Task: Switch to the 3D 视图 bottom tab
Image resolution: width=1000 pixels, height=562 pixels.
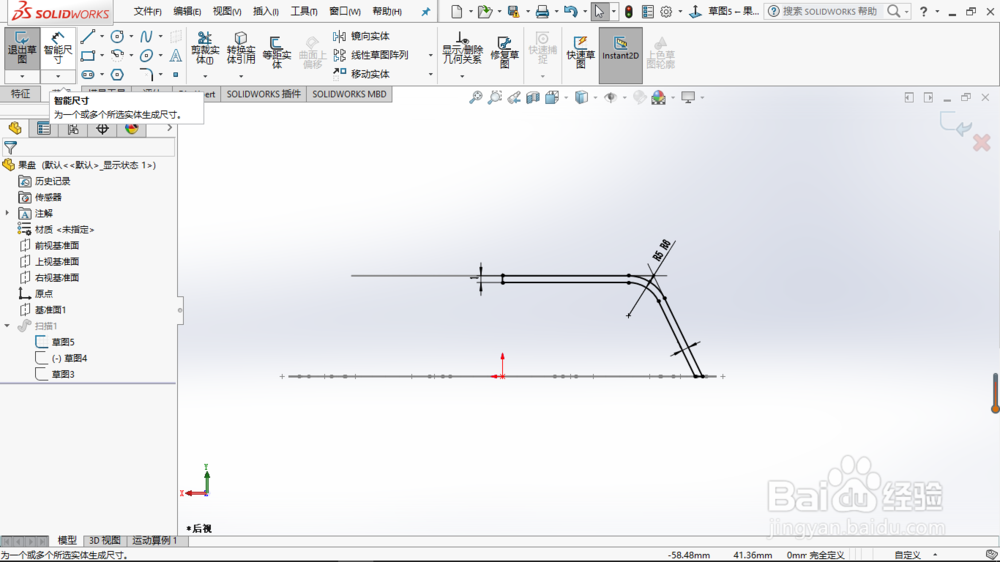Action: click(x=104, y=540)
